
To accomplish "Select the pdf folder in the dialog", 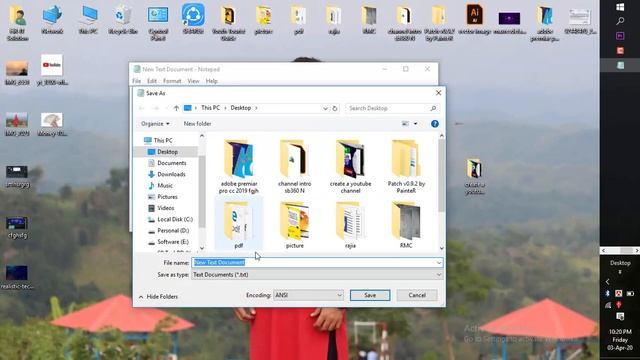I will coord(239,224).
